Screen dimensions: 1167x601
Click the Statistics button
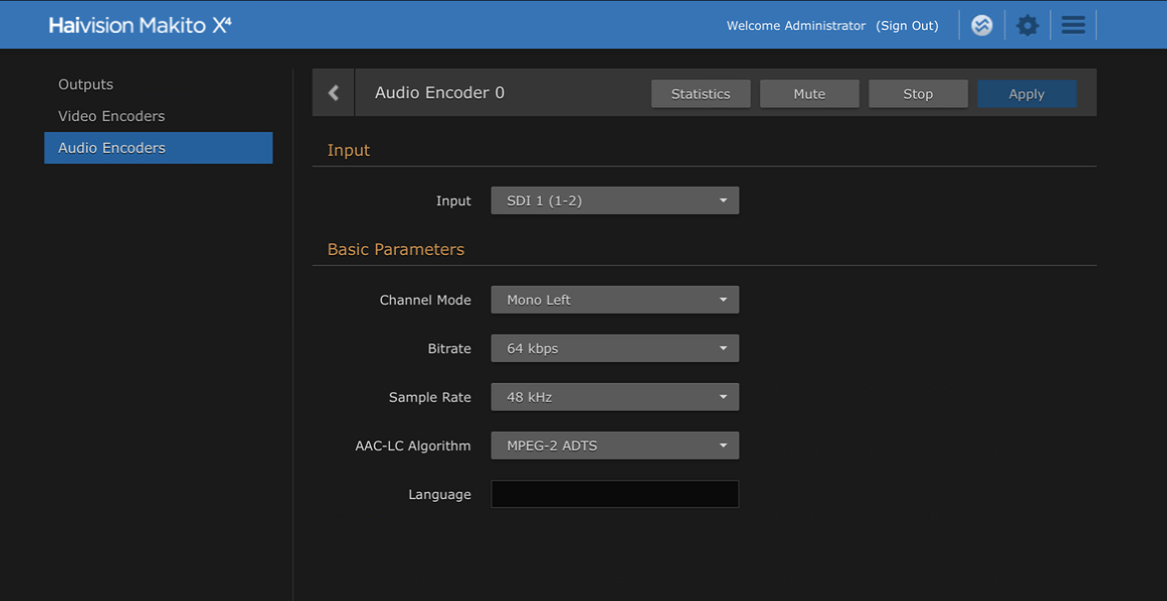tap(700, 94)
